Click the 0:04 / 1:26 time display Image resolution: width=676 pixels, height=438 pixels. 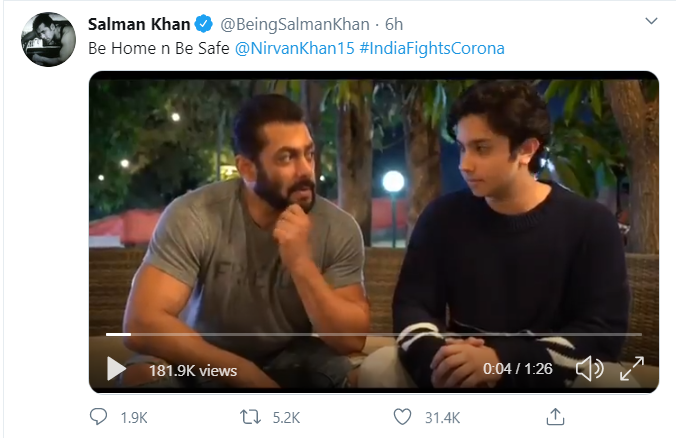coord(517,370)
